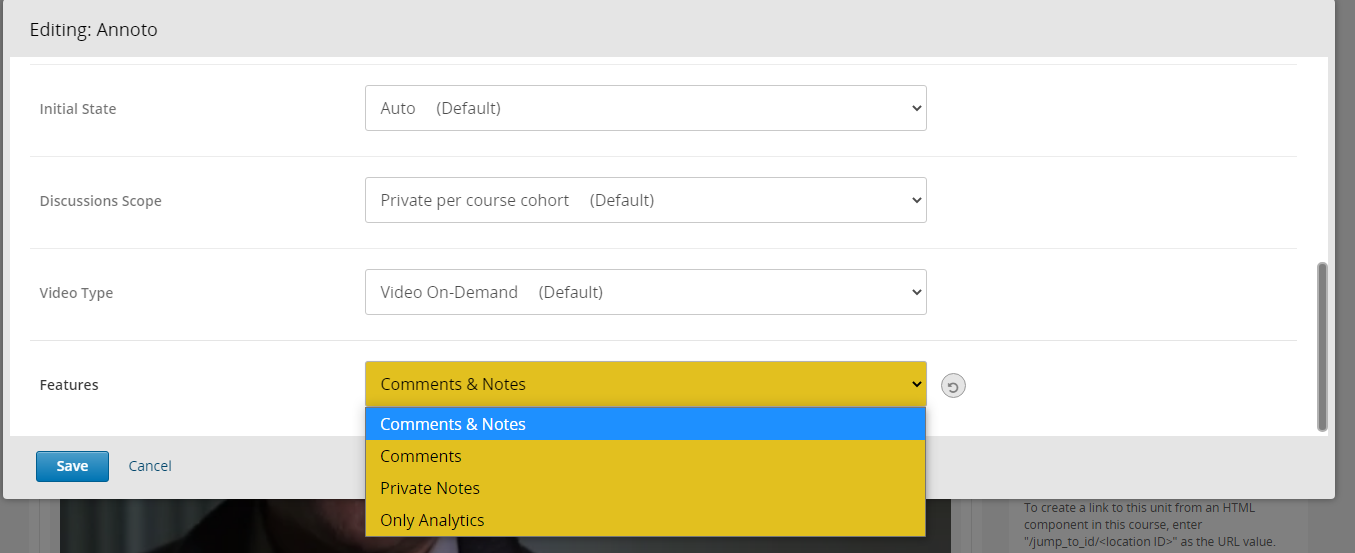Click the vertical scrollbar in the settings panel
Image resolution: width=1355 pixels, height=553 pixels.
pyautogui.click(x=1323, y=347)
